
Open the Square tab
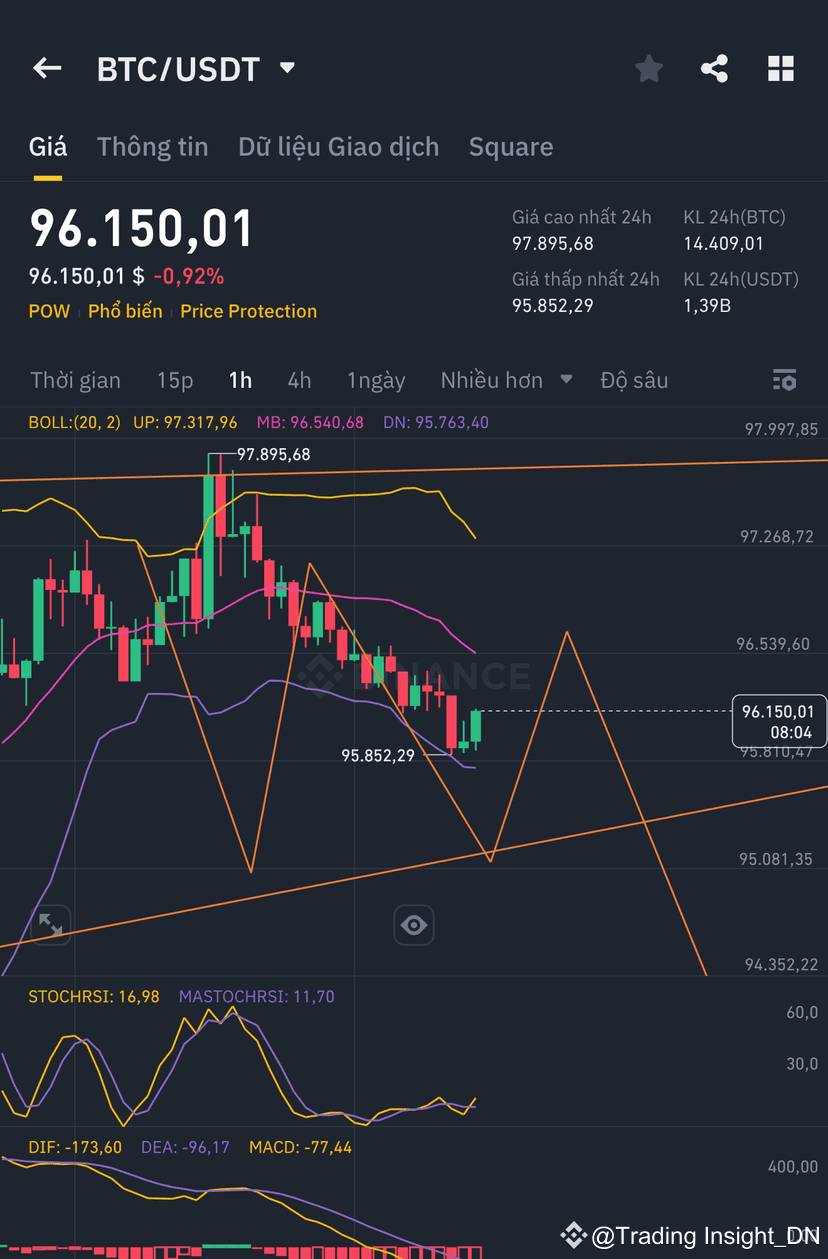tap(511, 146)
